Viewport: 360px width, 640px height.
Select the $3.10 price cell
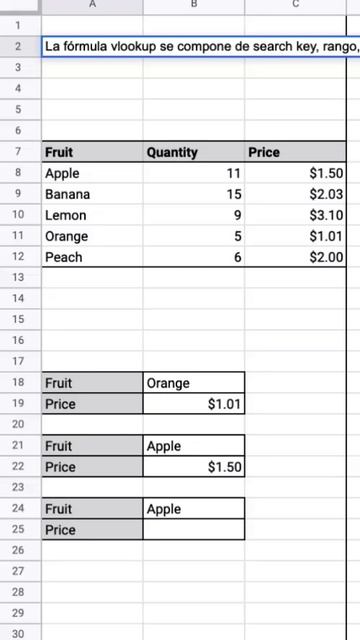295,215
